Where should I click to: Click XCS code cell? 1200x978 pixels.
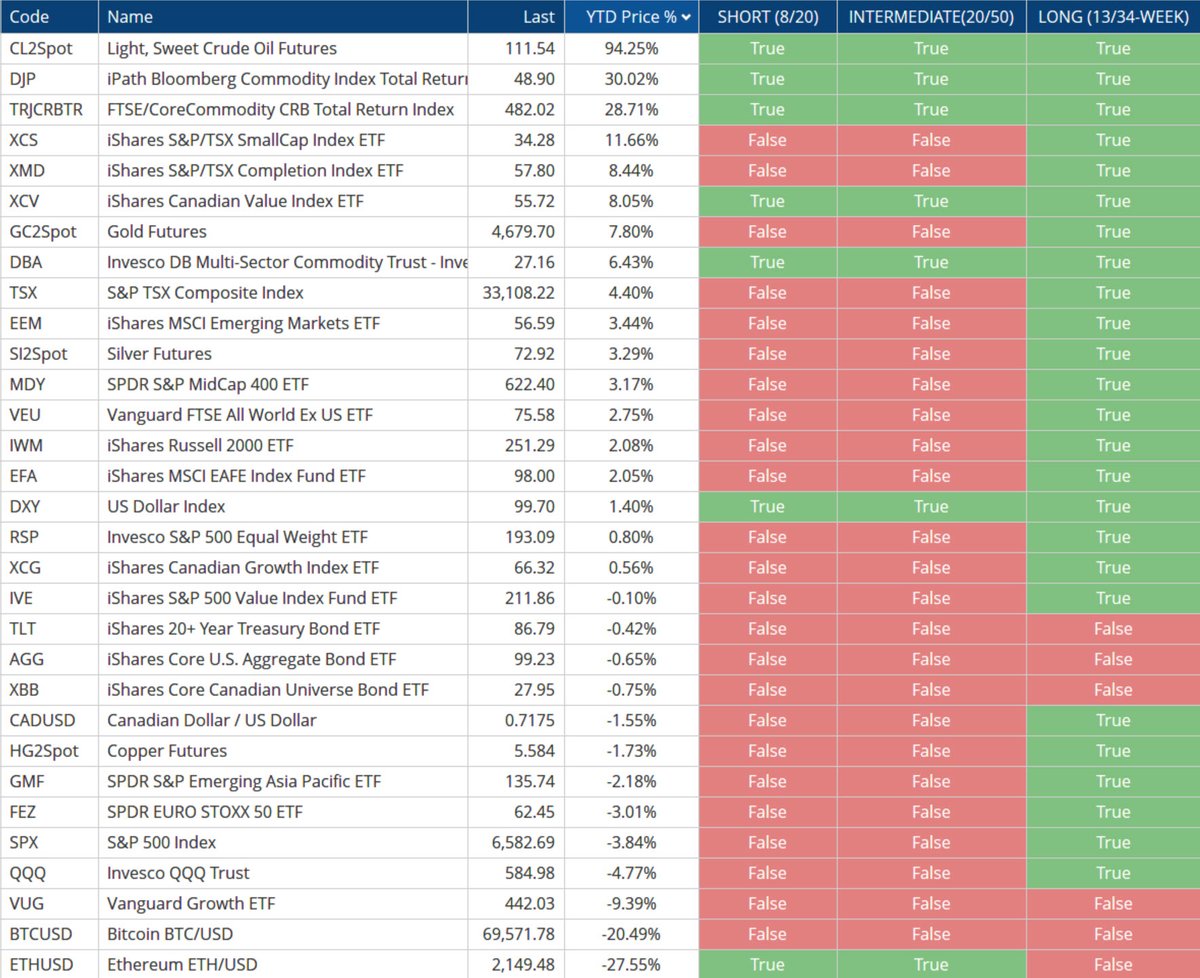pyautogui.click(x=49, y=140)
